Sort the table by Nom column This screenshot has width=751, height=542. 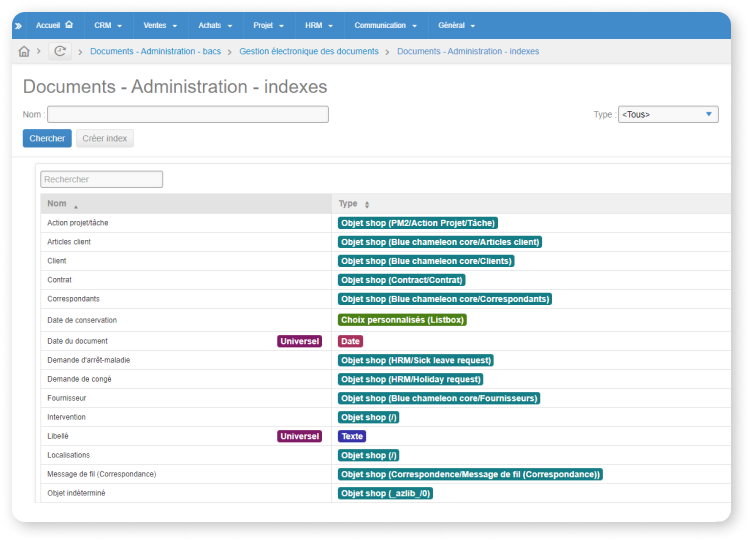186,204
